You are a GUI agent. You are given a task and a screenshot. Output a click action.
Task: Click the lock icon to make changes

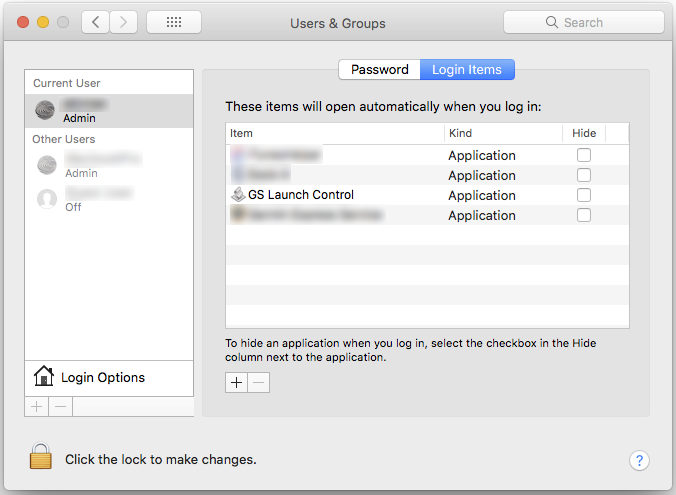(x=40, y=458)
